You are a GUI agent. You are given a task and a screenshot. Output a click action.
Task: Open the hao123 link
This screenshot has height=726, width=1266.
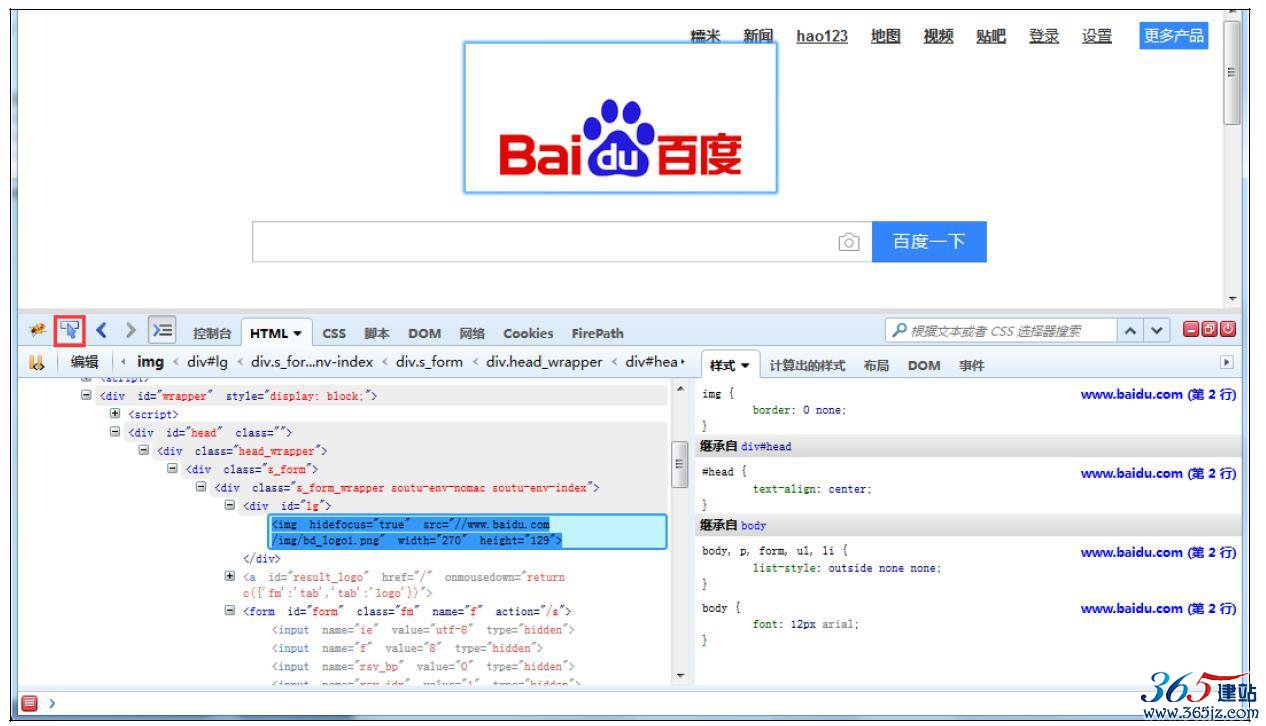pyautogui.click(x=822, y=36)
